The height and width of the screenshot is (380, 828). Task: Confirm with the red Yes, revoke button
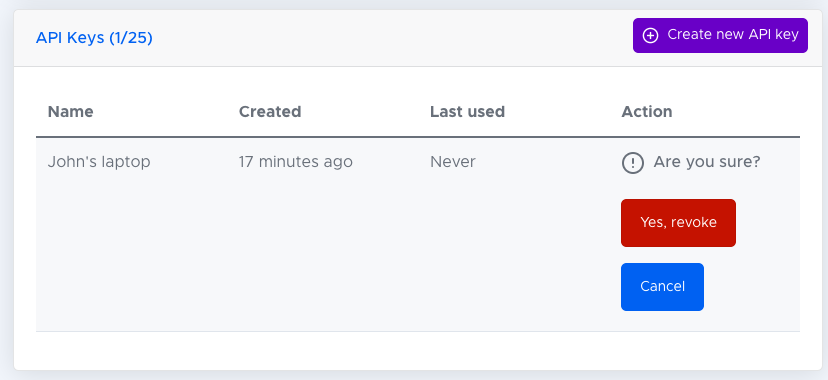pos(678,223)
